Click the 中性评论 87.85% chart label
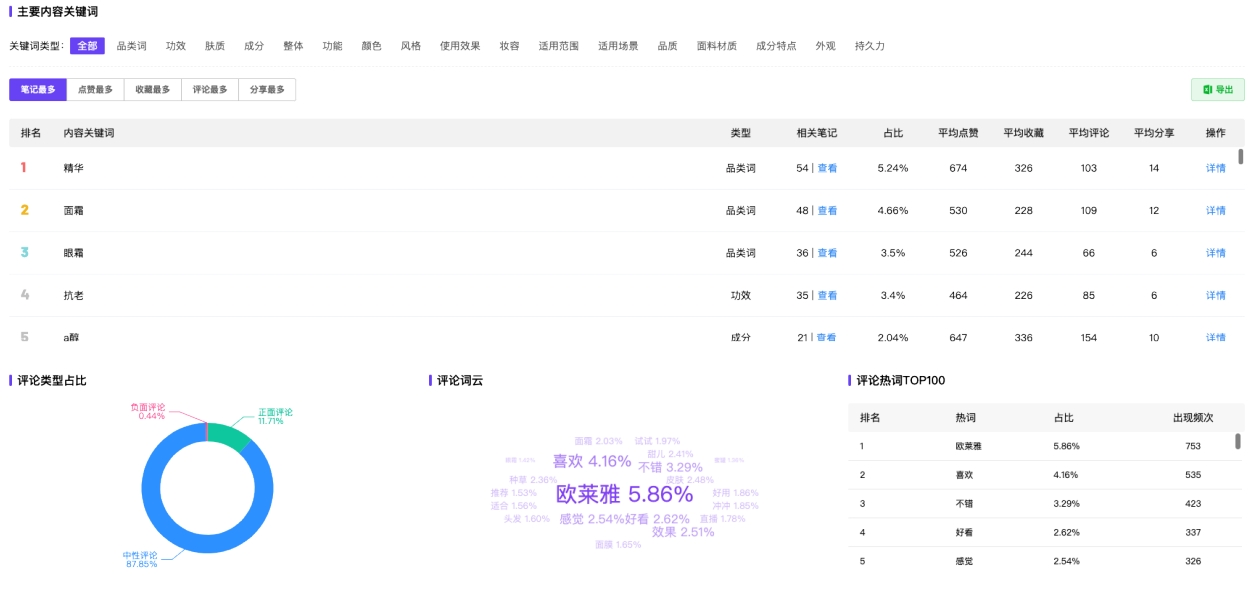Image resolution: width=1256 pixels, height=596 pixels. (141, 560)
